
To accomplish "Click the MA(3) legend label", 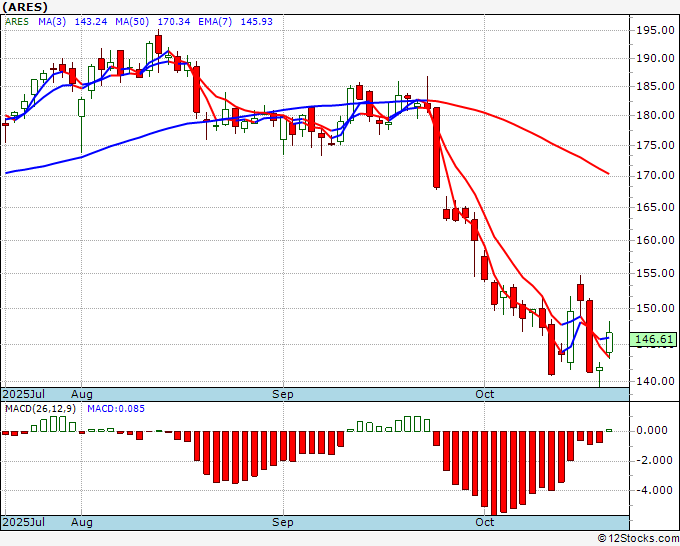I will (52, 22).
